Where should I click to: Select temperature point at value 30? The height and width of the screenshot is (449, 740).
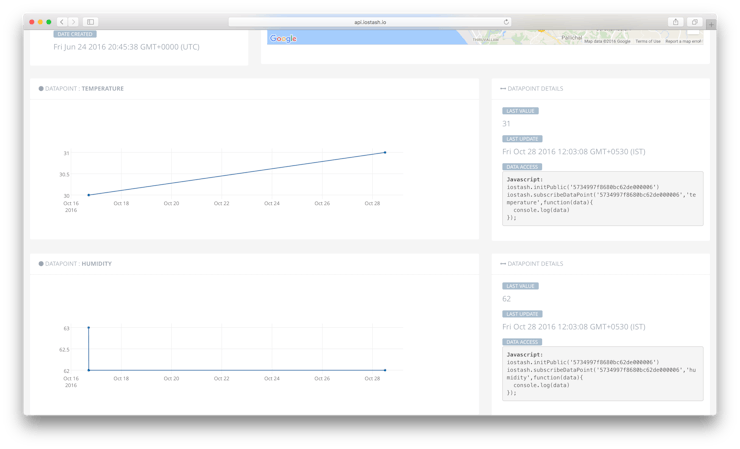tap(89, 195)
